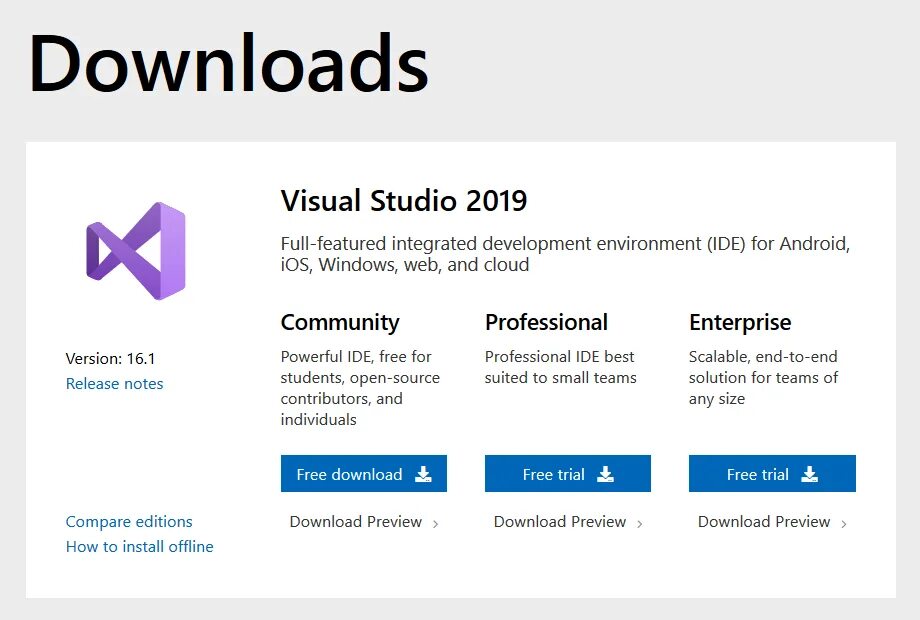Click the Community edition heading

[x=340, y=323]
